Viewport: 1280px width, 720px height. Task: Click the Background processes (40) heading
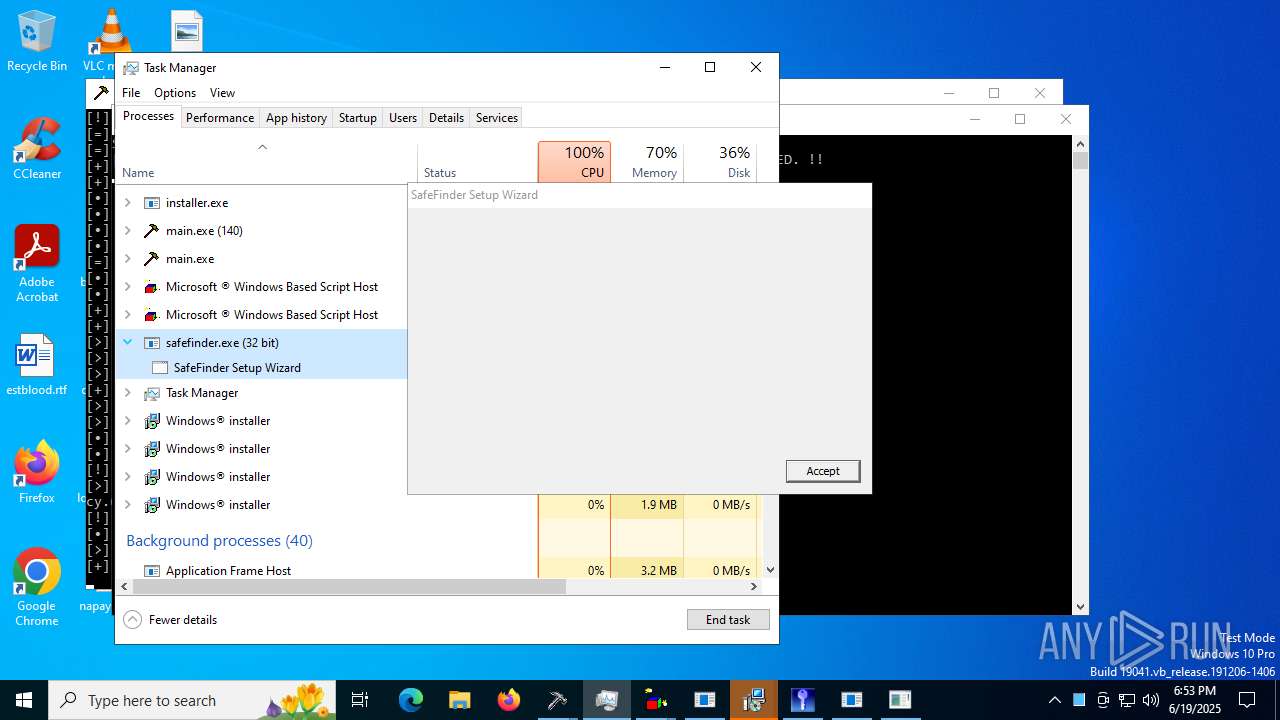tap(219, 541)
